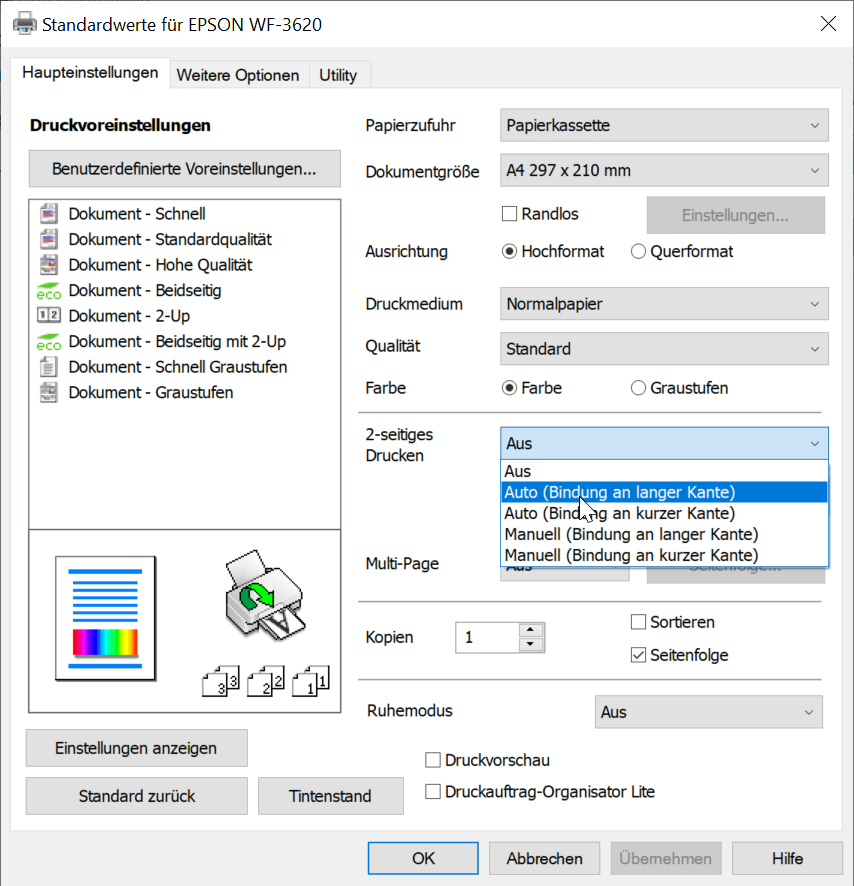Choose the 2-Up preset icon
The height and width of the screenshot is (886, 854).
[x=49, y=316]
